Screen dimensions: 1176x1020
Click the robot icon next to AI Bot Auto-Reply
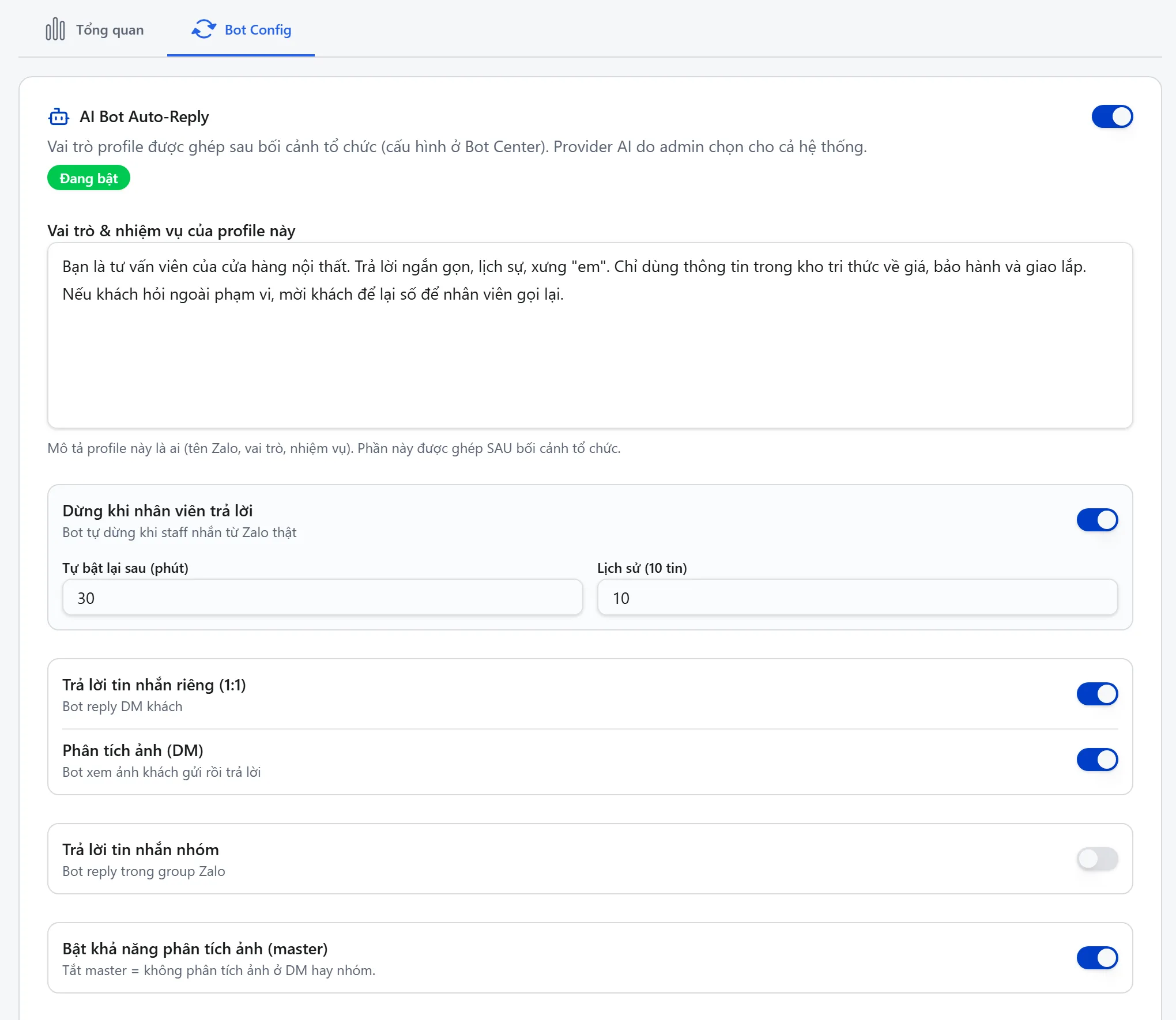(59, 117)
